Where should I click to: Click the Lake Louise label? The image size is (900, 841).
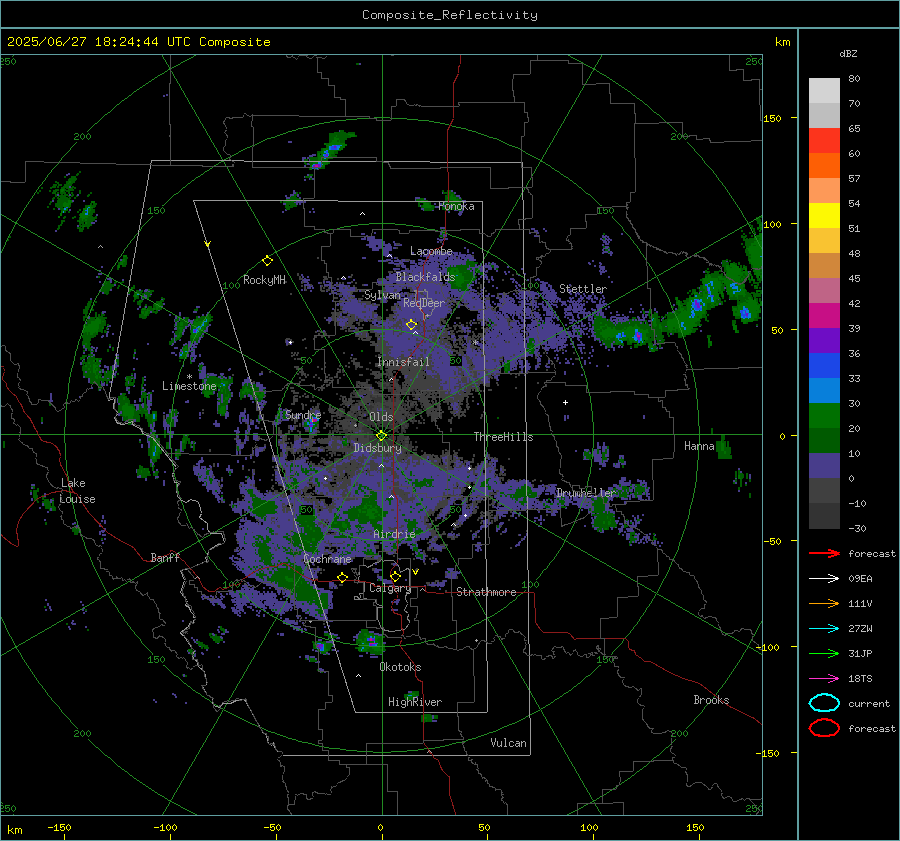[x=77, y=491]
